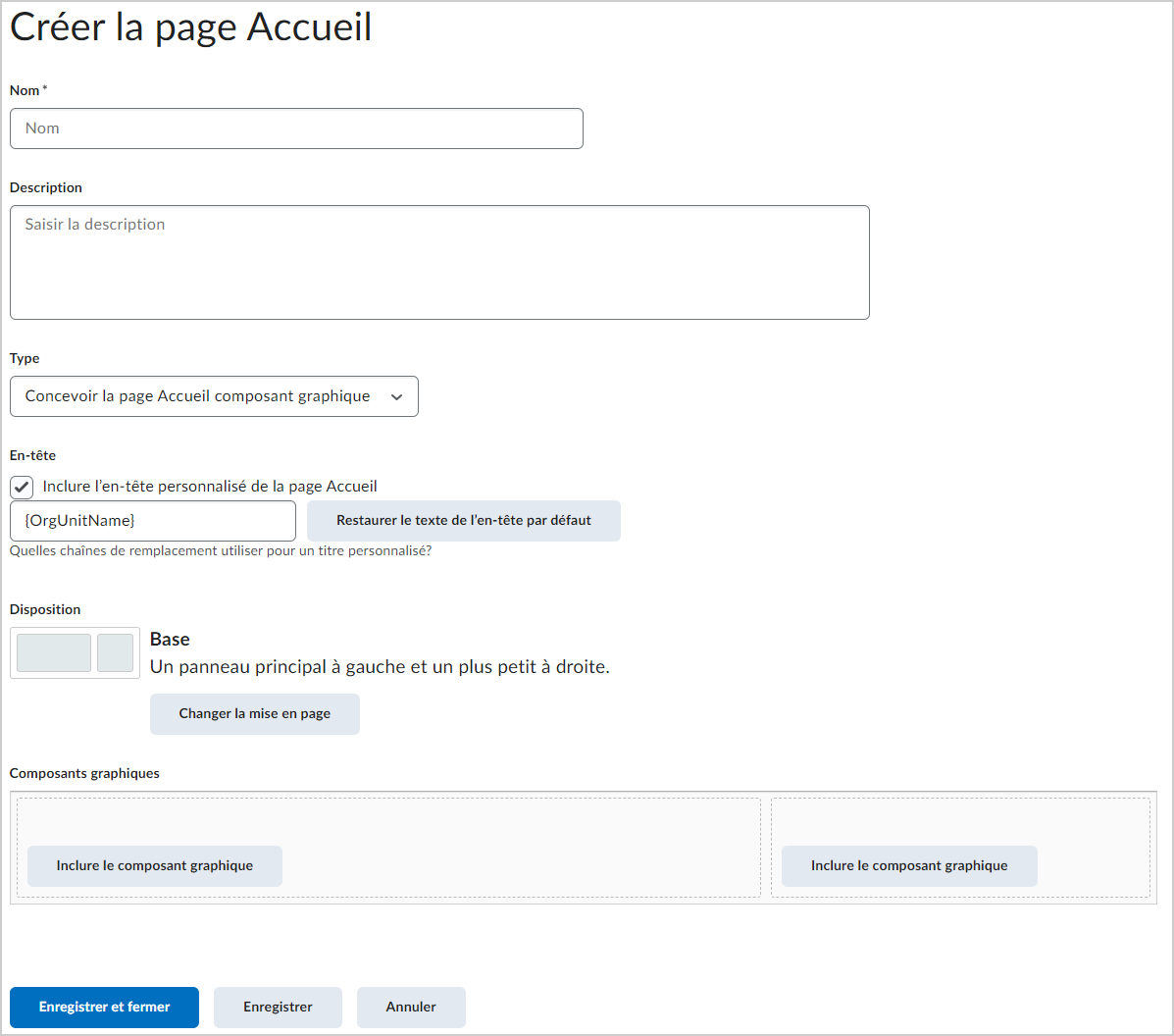Screen dimensions: 1174x1036
Task: Click Restaurer le texte de l'en-tête par défaut
Action: (464, 521)
